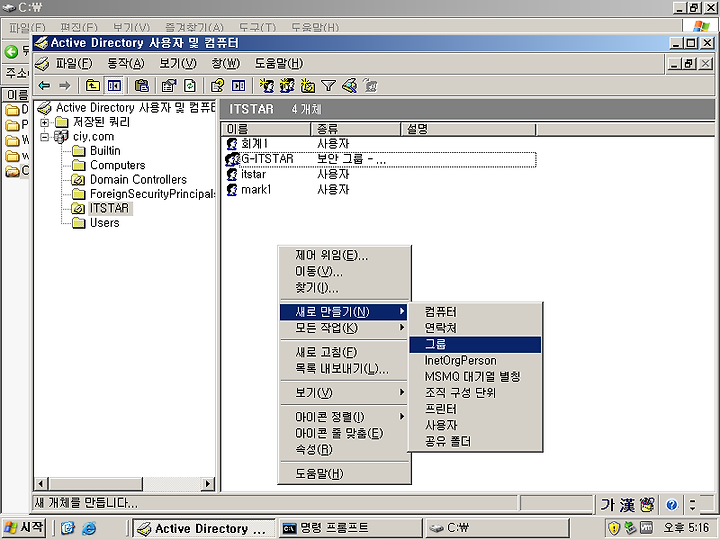Choose 공유 폴더 in the New submenu
Viewport: 720px width, 540px height.
click(x=475, y=442)
